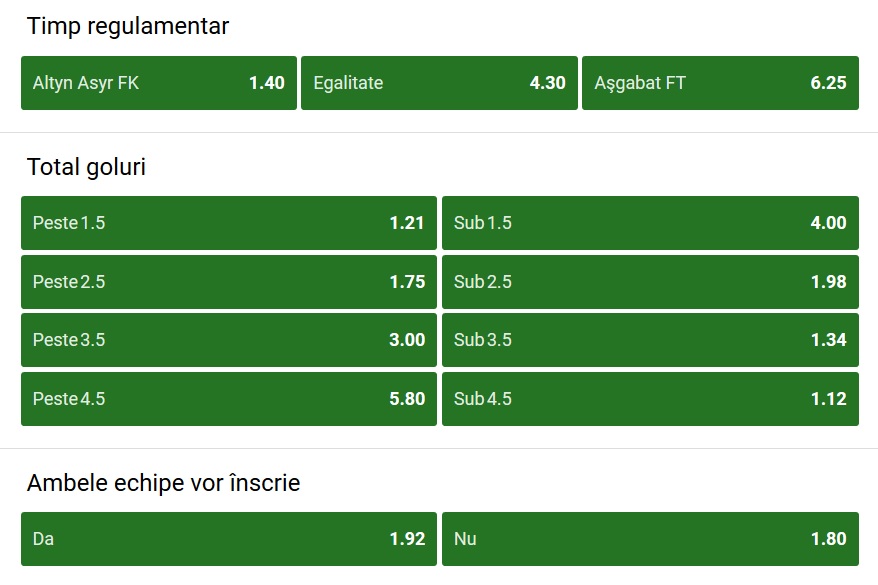Pick Aşgabat FT at 6.25

[x=719, y=83]
